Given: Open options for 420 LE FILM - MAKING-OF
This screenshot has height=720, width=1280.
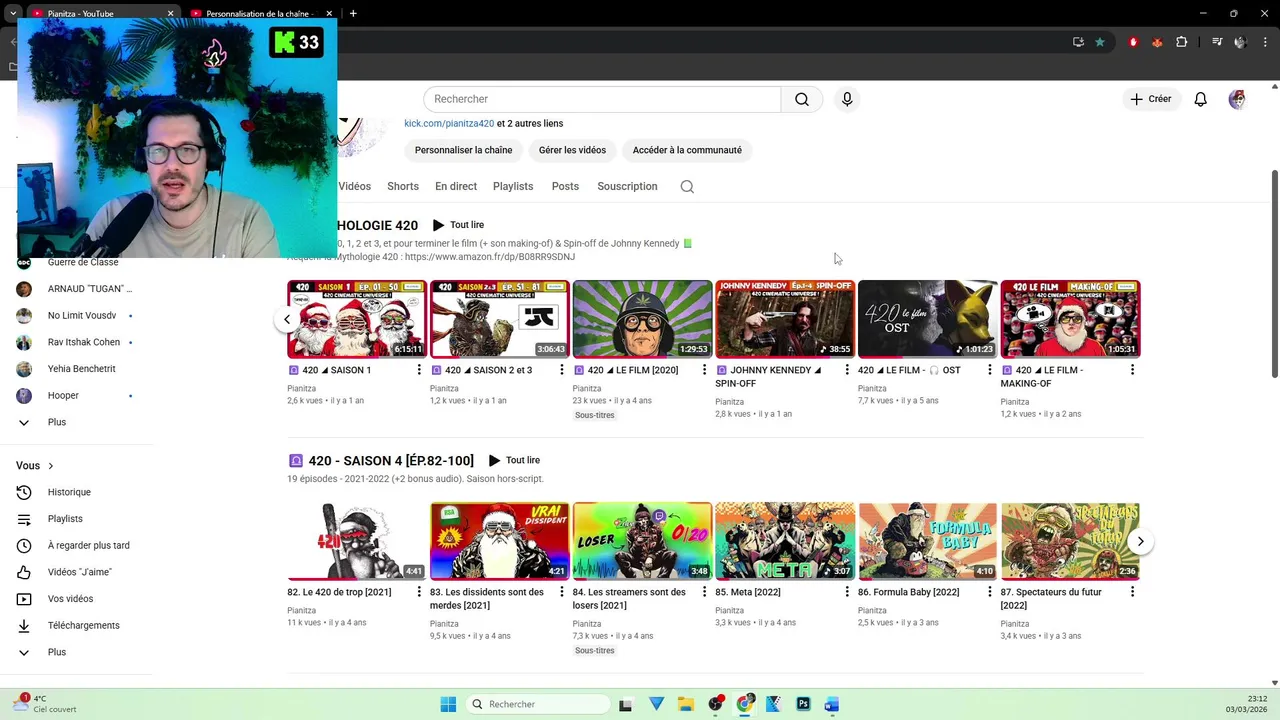Looking at the screenshot, I should pos(1132,370).
